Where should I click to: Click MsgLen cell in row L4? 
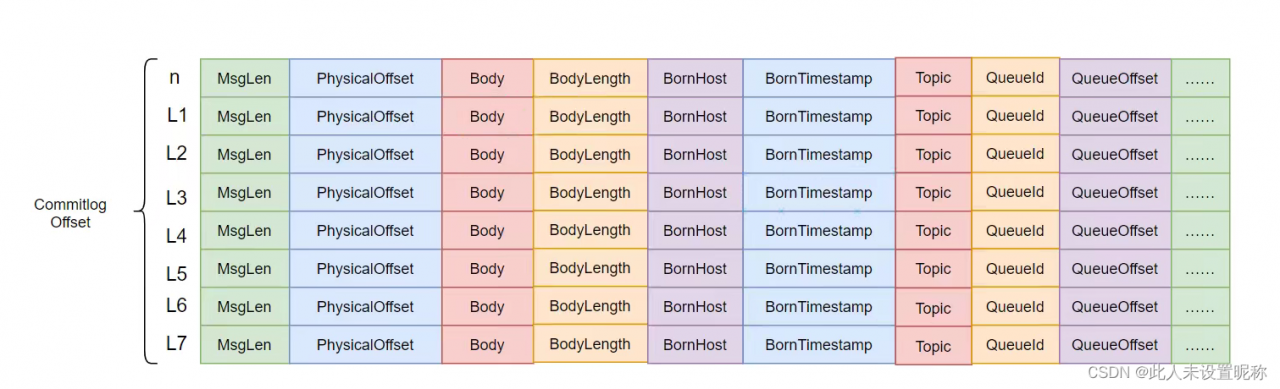click(245, 230)
